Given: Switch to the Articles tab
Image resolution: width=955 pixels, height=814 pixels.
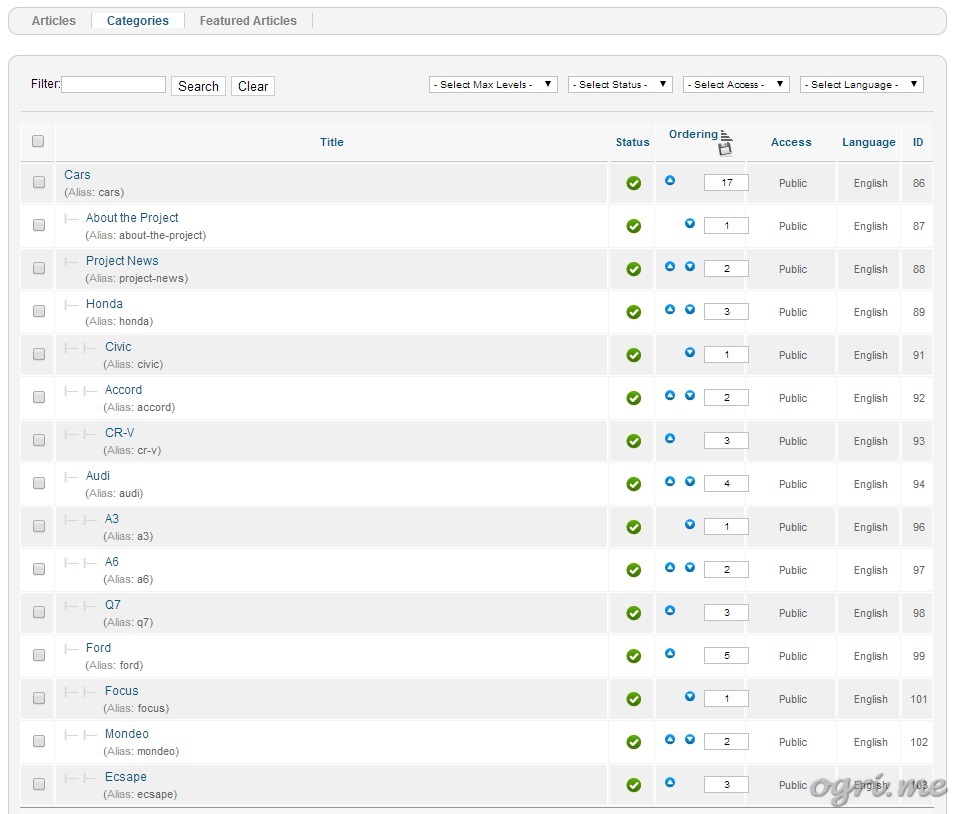Looking at the screenshot, I should (54, 21).
